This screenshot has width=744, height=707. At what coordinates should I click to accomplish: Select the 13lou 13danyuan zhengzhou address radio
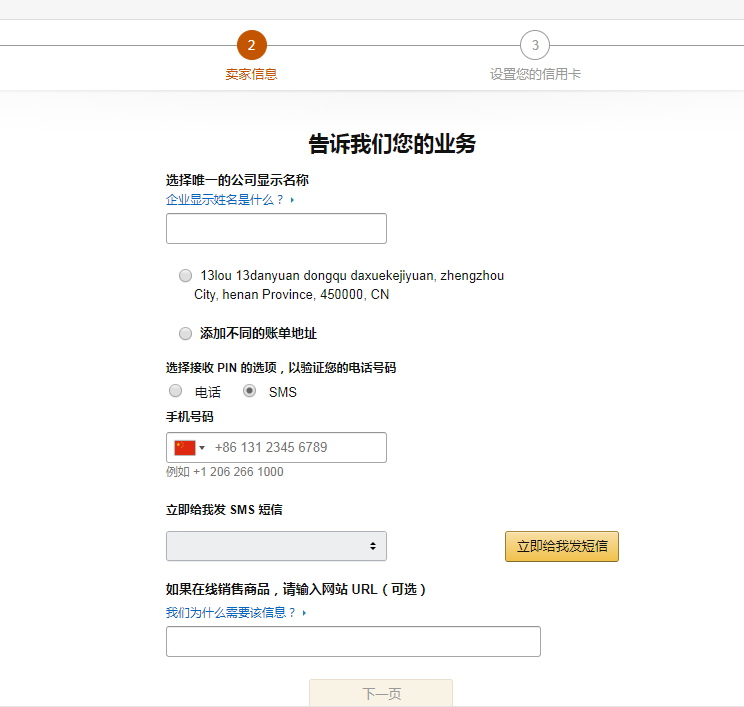click(x=186, y=275)
